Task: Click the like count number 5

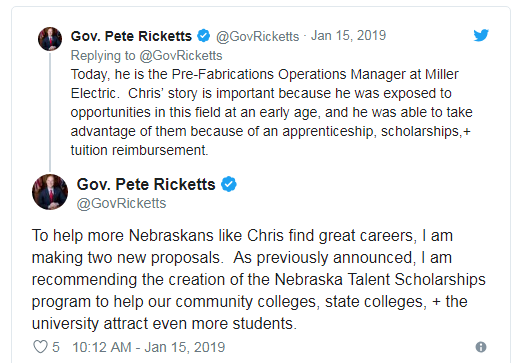Action: [x=56, y=347]
